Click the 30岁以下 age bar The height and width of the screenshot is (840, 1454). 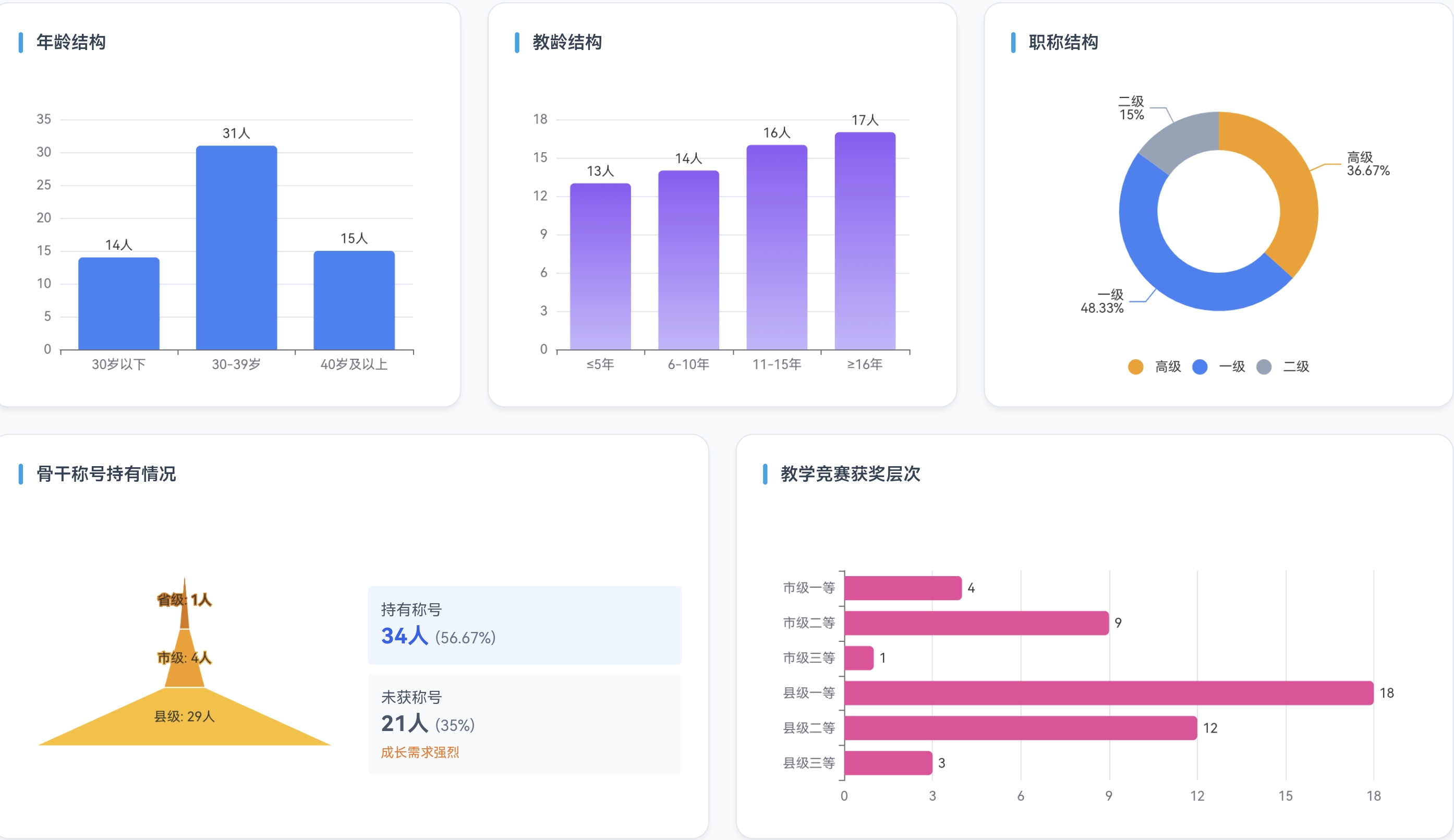click(x=119, y=303)
